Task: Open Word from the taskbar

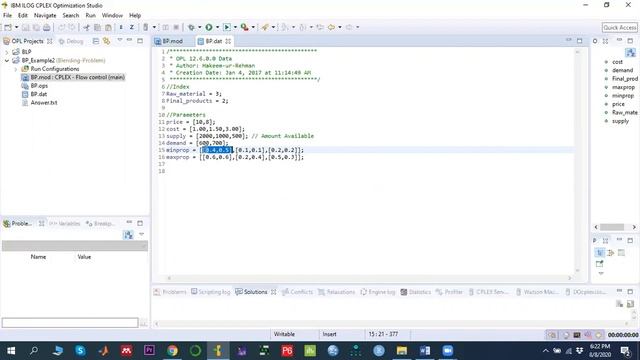Action: point(424,351)
